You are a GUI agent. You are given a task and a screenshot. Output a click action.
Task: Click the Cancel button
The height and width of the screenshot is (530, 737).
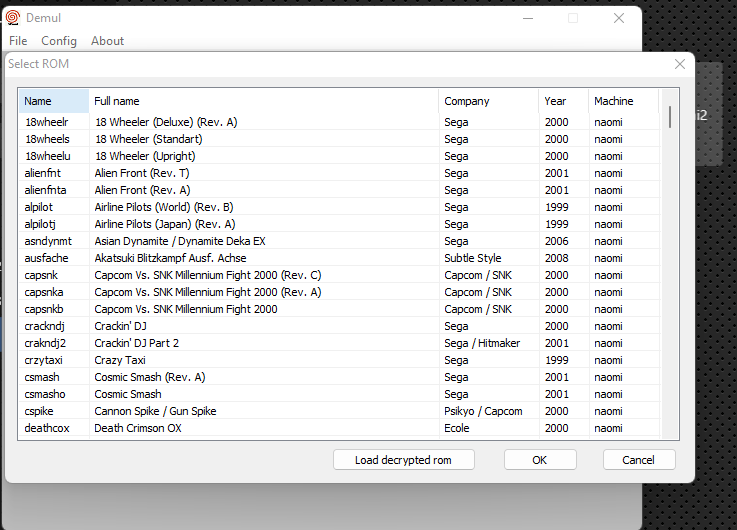coord(639,460)
